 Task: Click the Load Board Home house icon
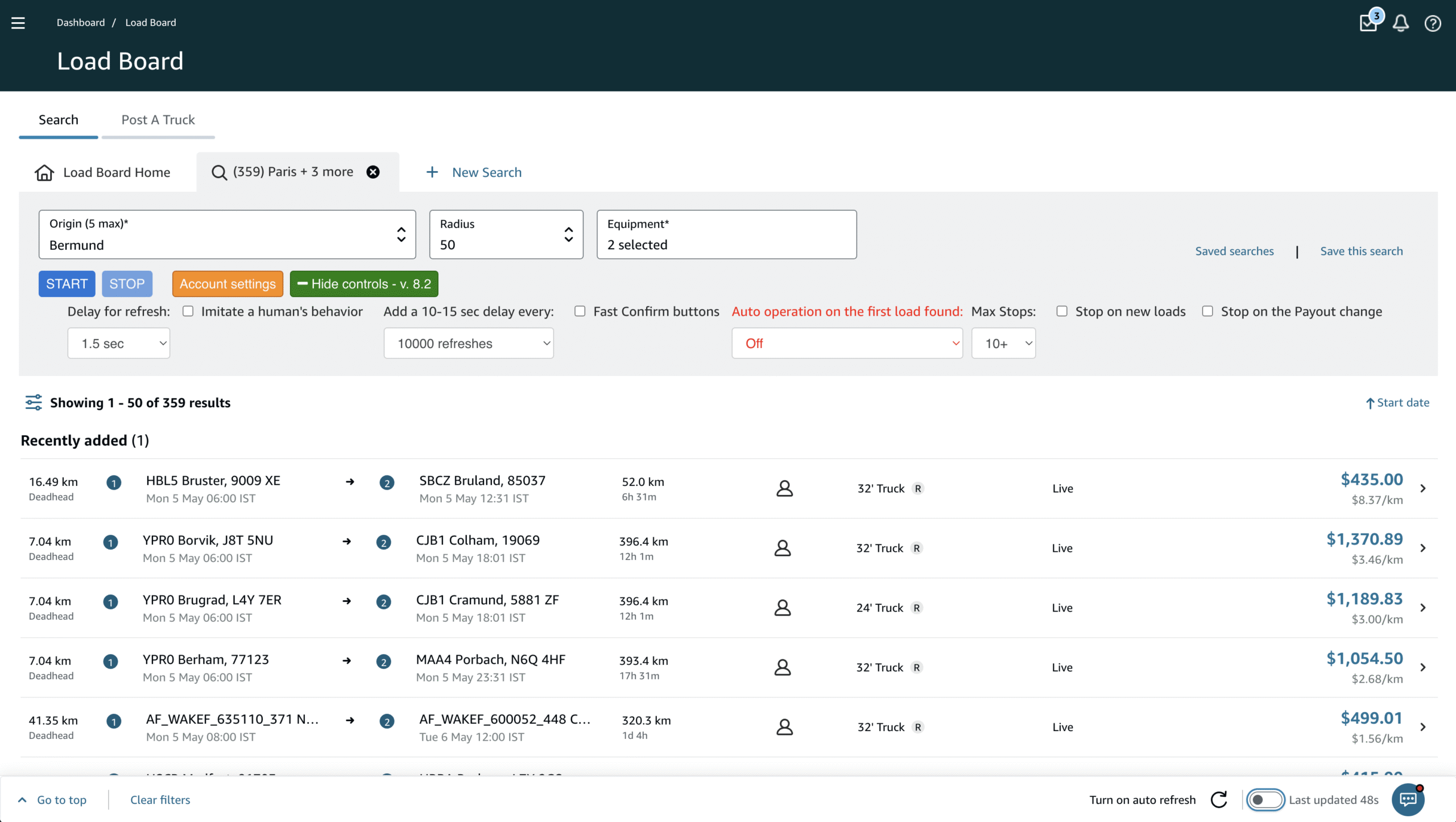coord(44,172)
